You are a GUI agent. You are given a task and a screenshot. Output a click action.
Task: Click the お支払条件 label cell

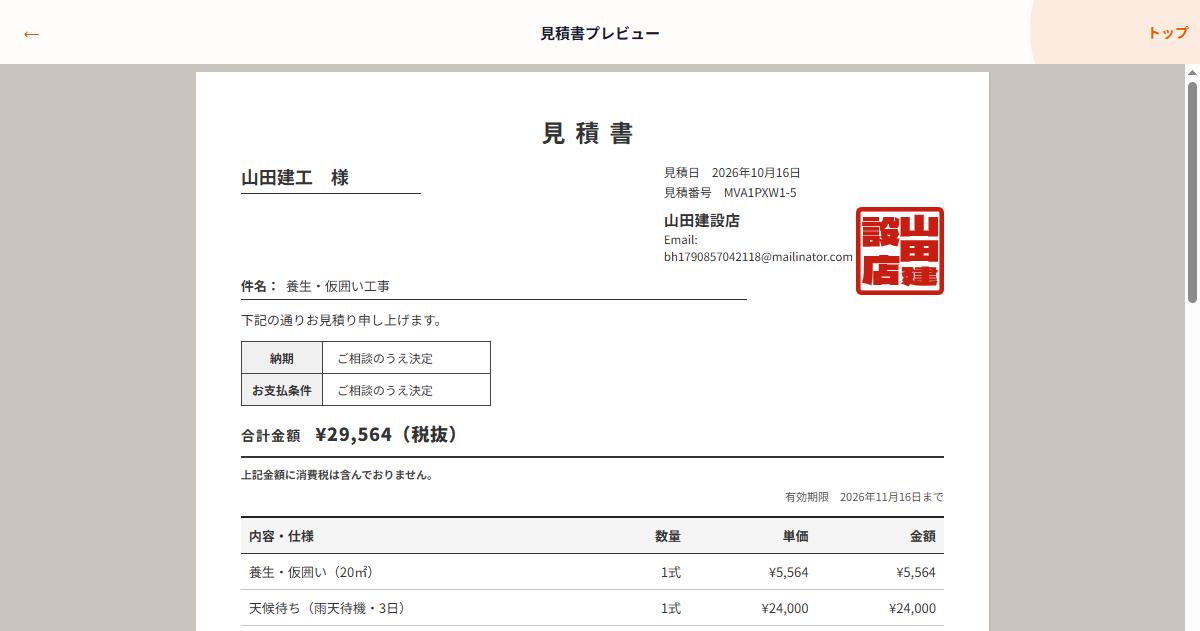pyautogui.click(x=282, y=390)
